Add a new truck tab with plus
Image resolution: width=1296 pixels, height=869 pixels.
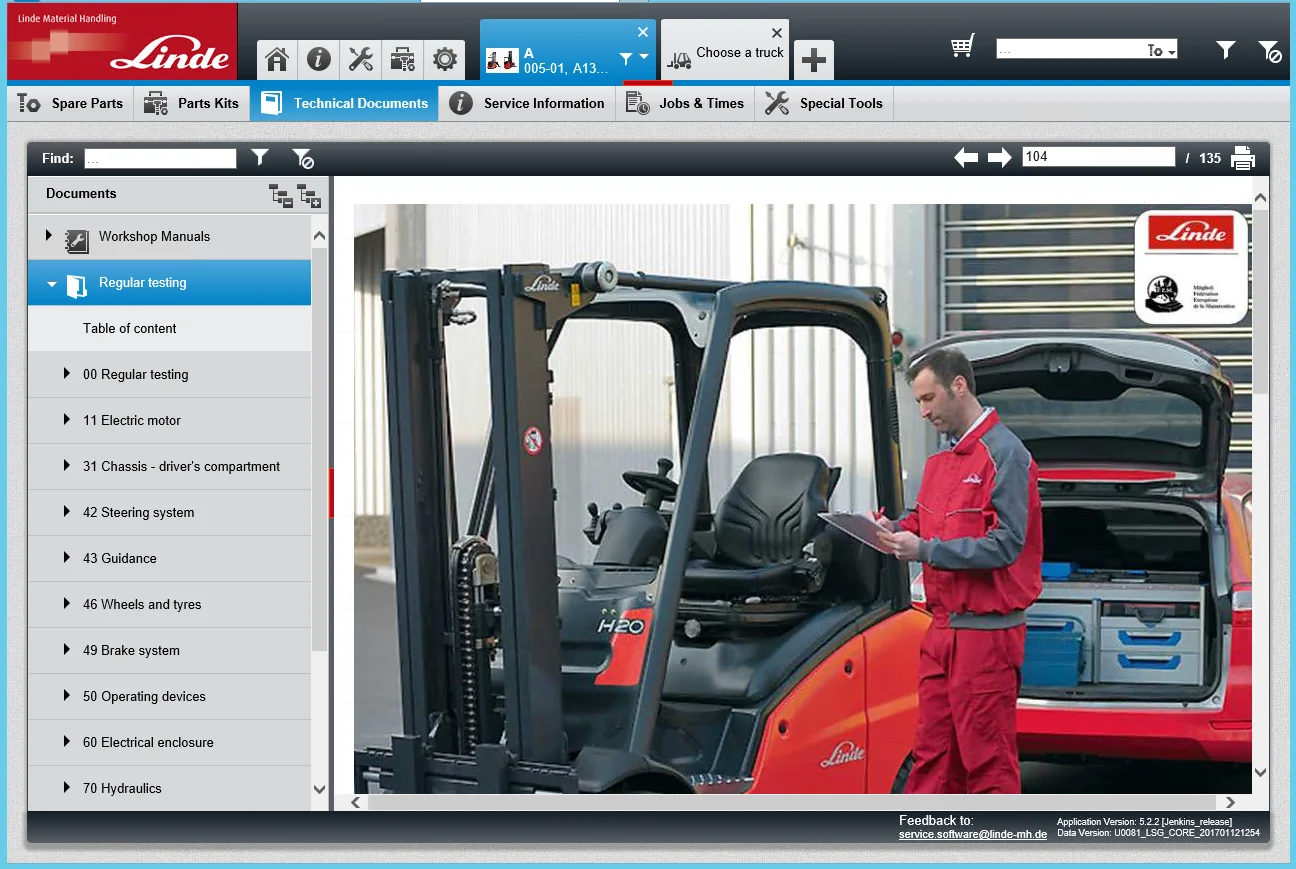click(814, 60)
